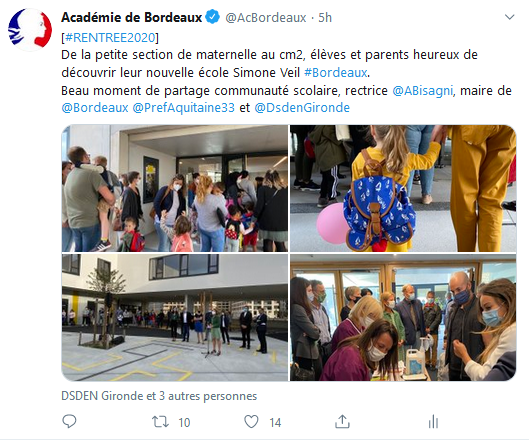
Task: Open the @Bordeaux mention link
Action: (95, 108)
